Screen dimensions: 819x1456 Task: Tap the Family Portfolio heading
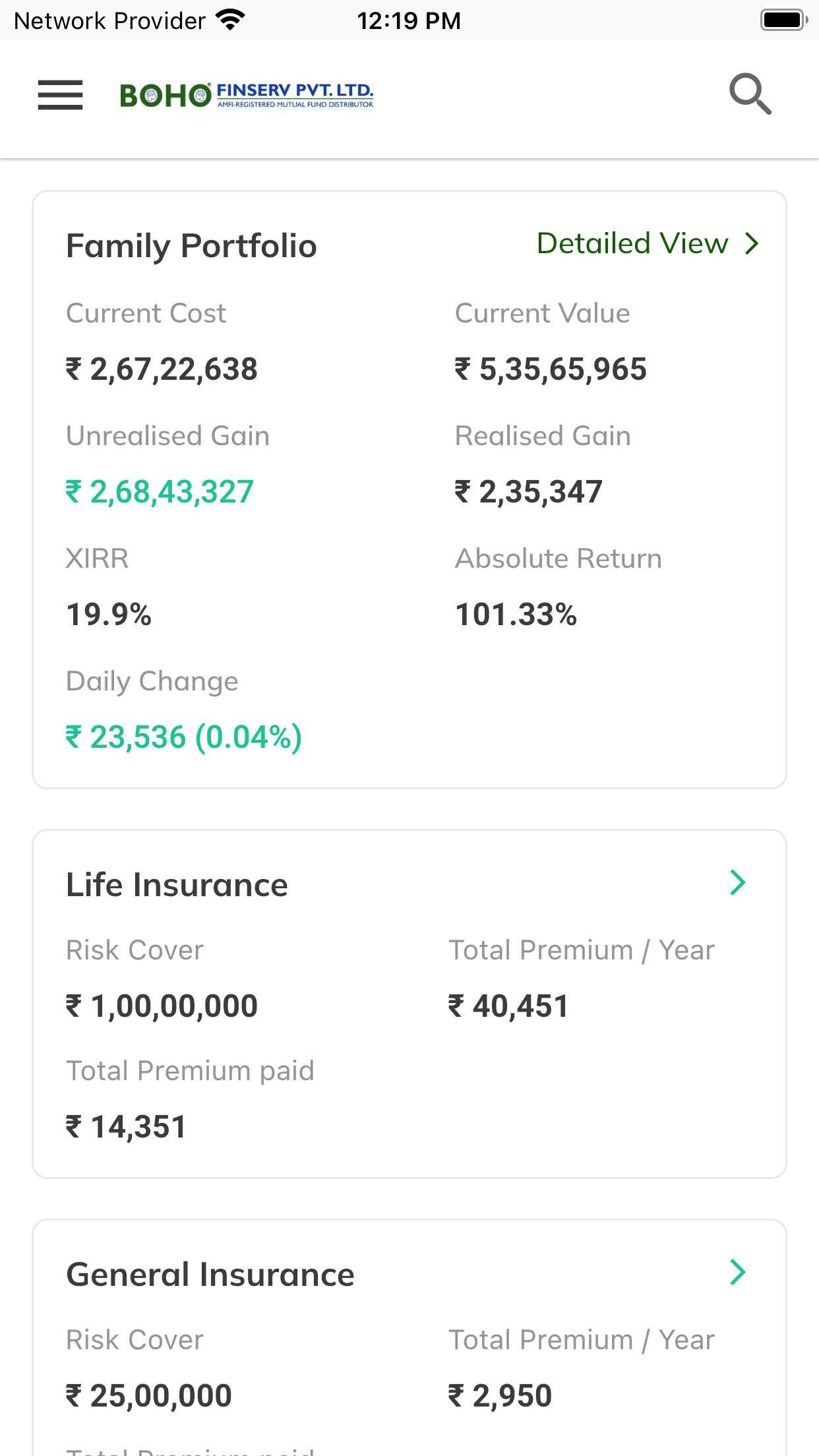pos(191,246)
